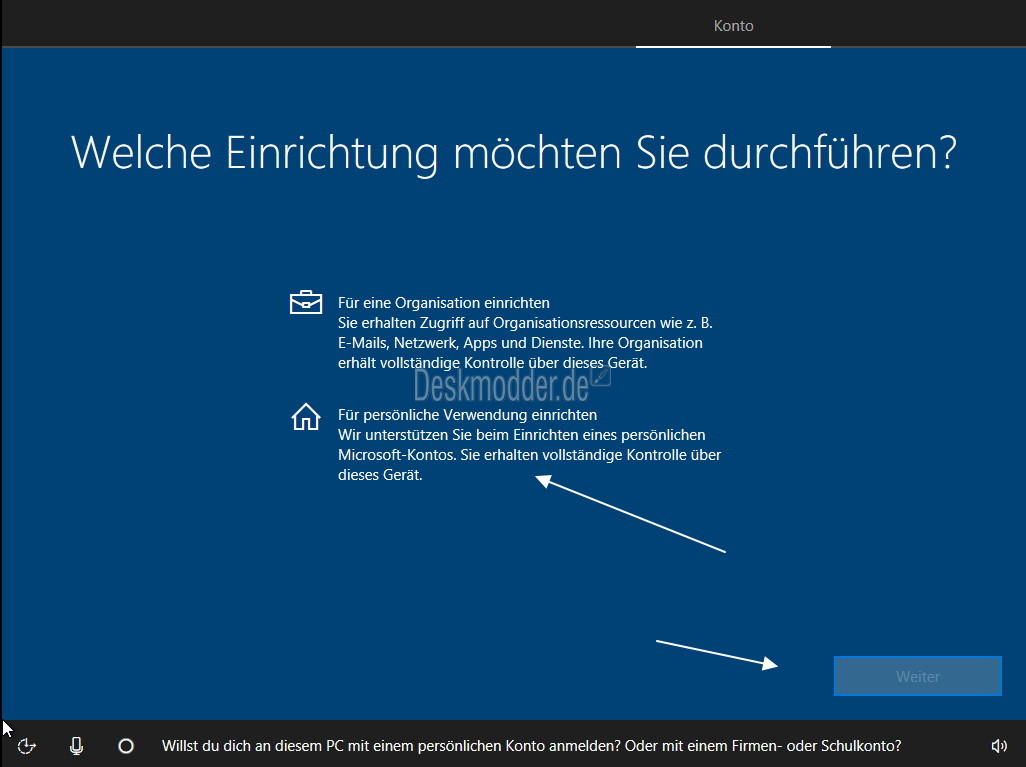
Task: Click the briefcase organisation icon
Action: [306, 302]
